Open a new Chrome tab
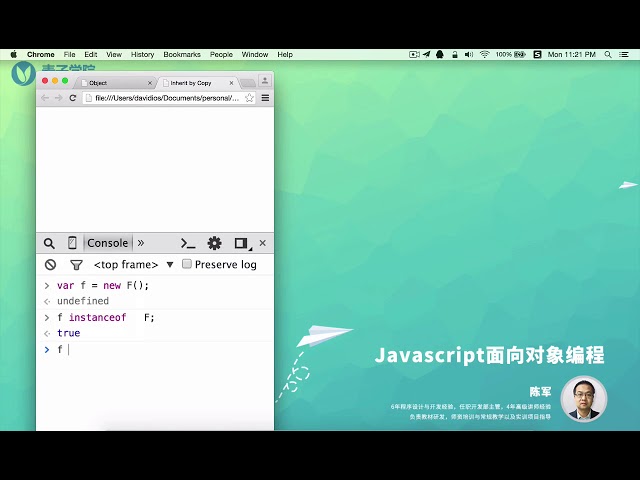640x480 pixels. (247, 83)
